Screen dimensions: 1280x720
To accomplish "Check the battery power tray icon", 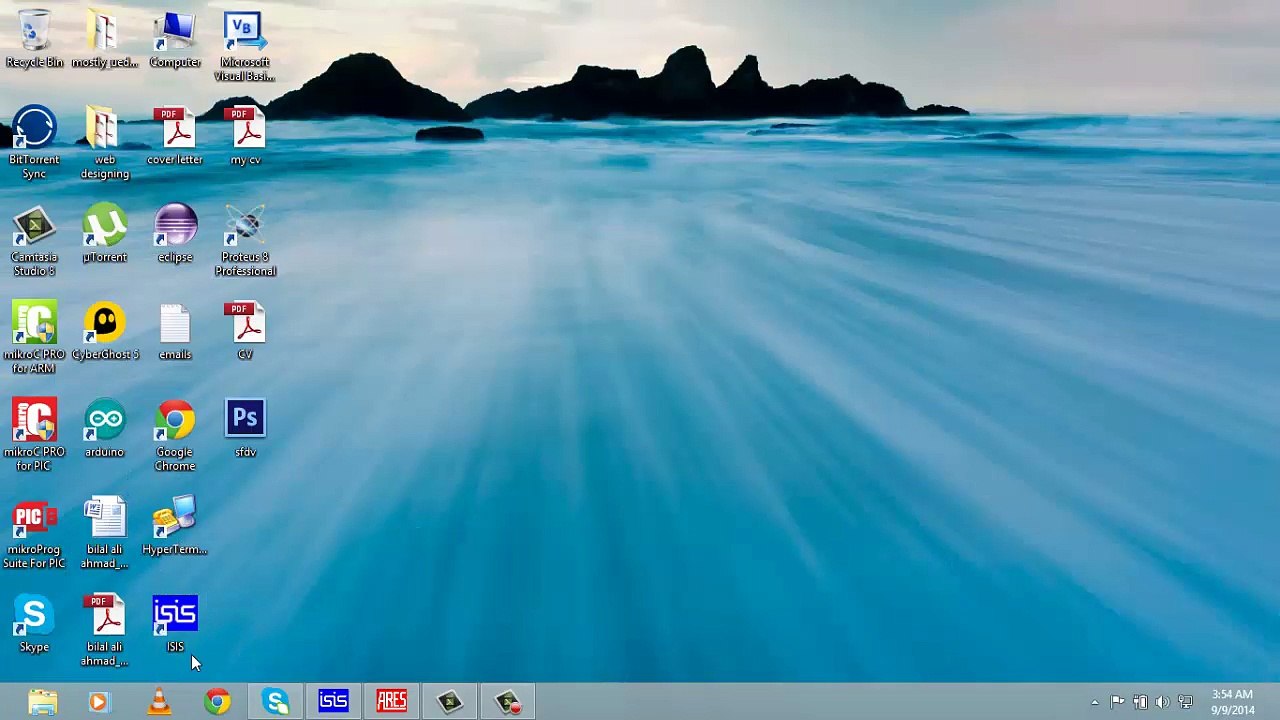I will (1140, 702).
